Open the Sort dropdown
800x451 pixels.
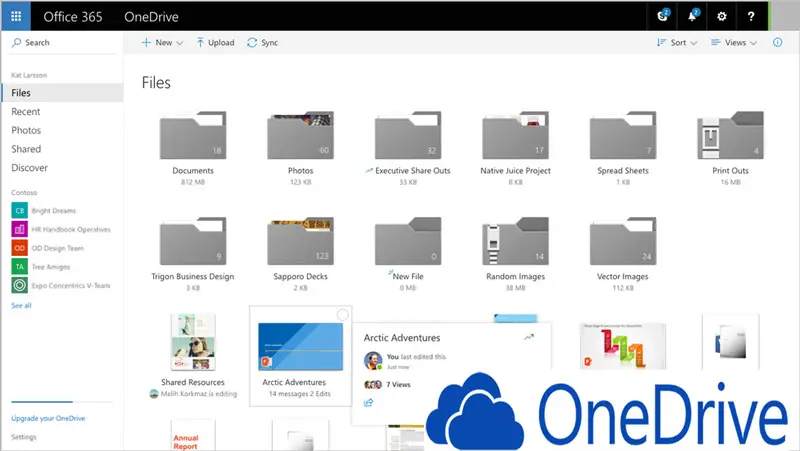(677, 43)
